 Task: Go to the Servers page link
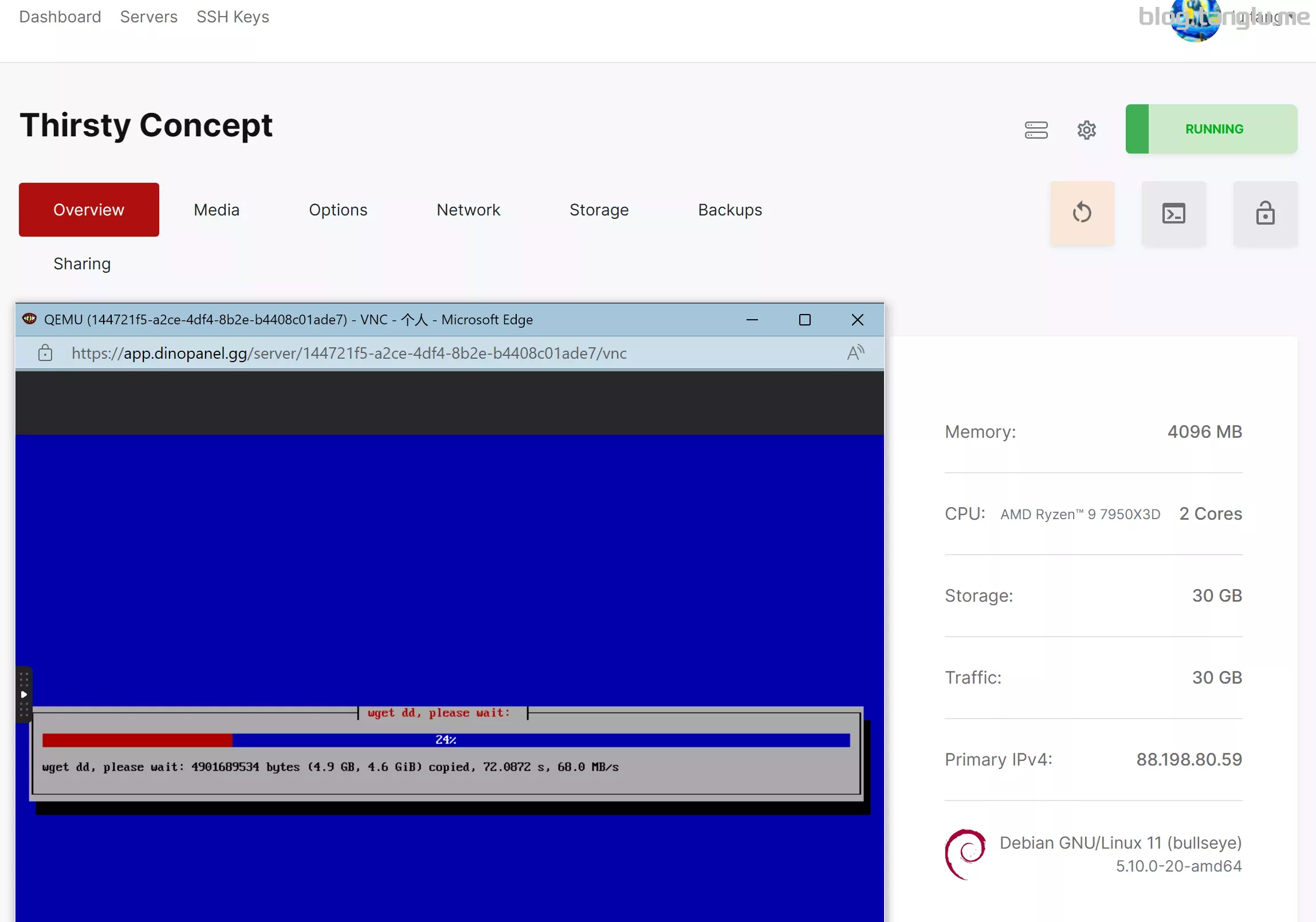pyautogui.click(x=148, y=17)
